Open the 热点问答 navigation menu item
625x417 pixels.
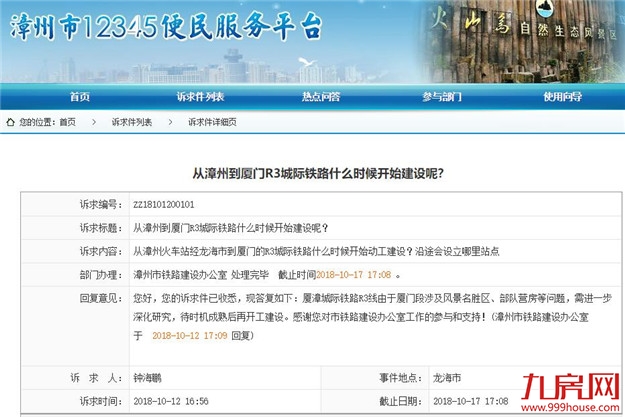pyautogui.click(x=321, y=96)
